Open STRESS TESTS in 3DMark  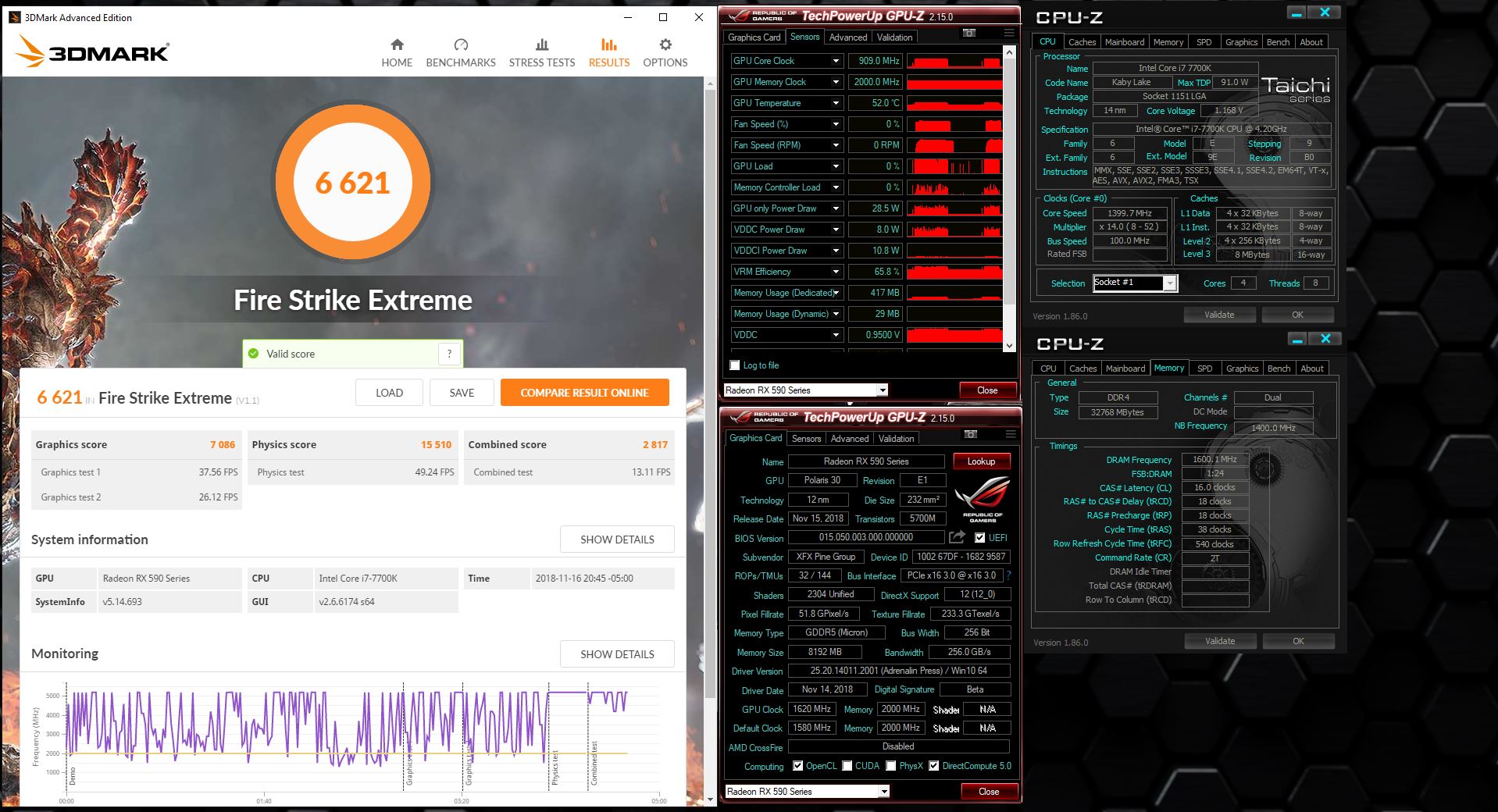(542, 53)
